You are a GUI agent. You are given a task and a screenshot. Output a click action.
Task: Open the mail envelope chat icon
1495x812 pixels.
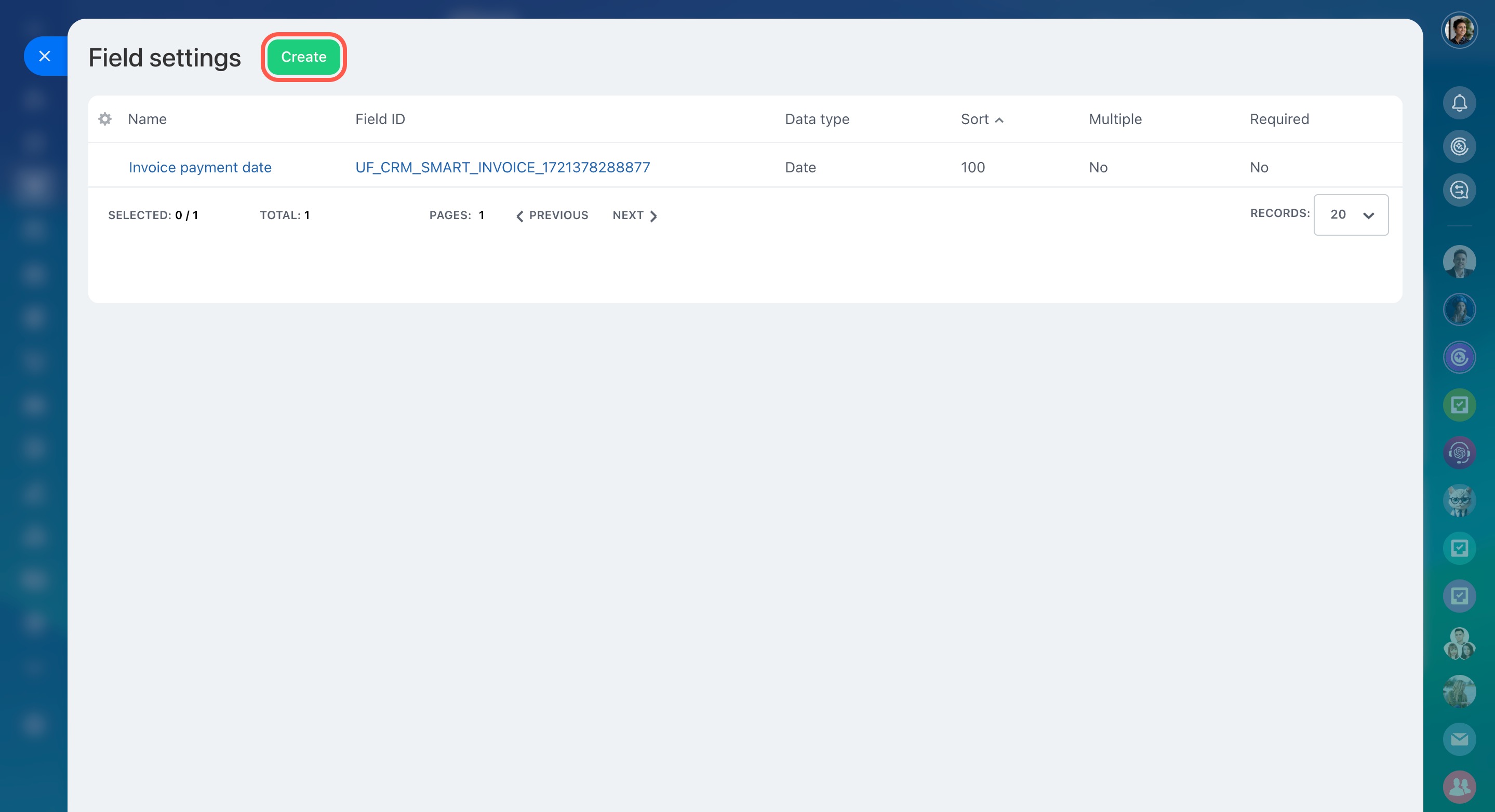click(1459, 739)
